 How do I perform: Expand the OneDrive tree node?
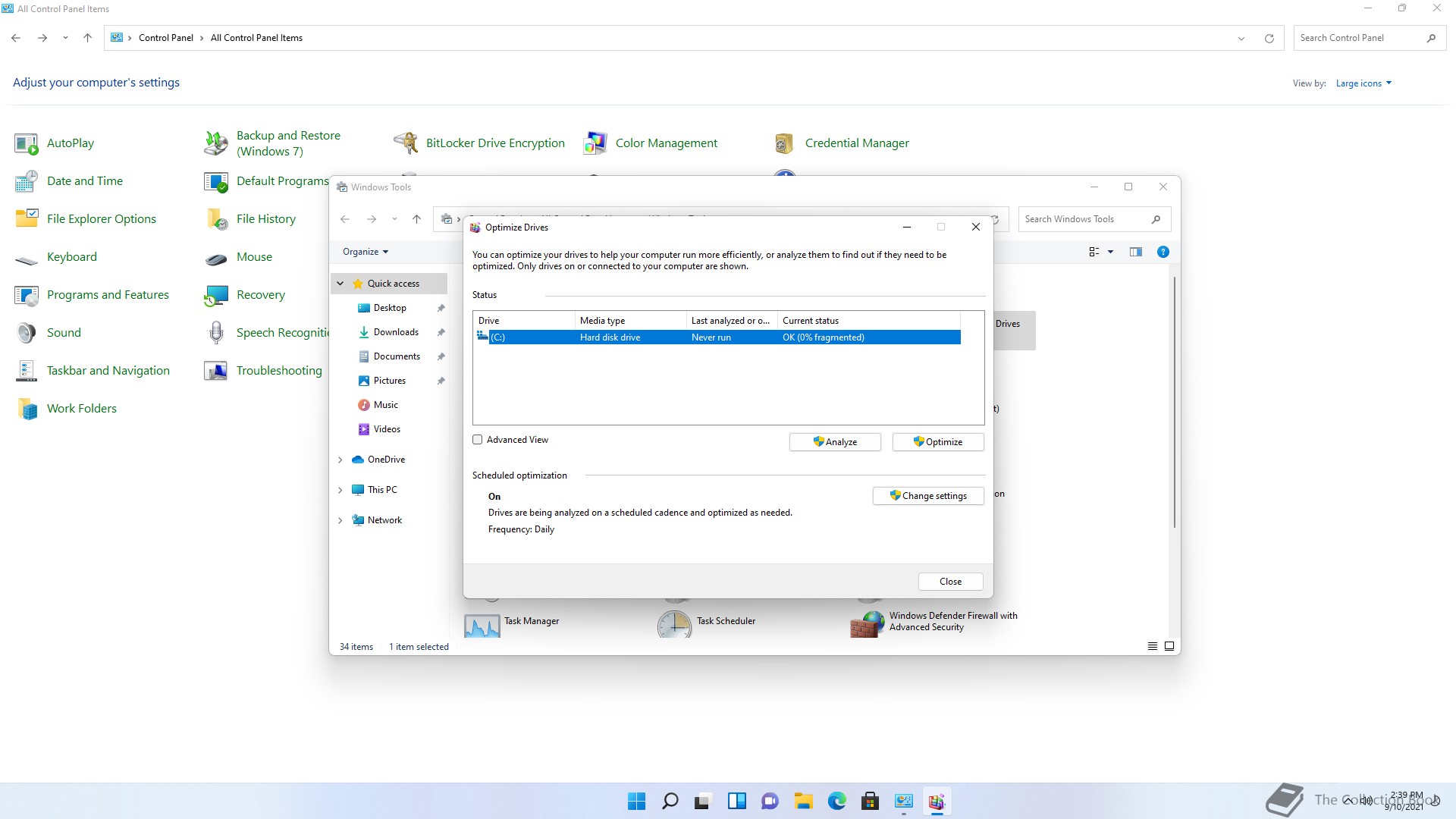340,460
